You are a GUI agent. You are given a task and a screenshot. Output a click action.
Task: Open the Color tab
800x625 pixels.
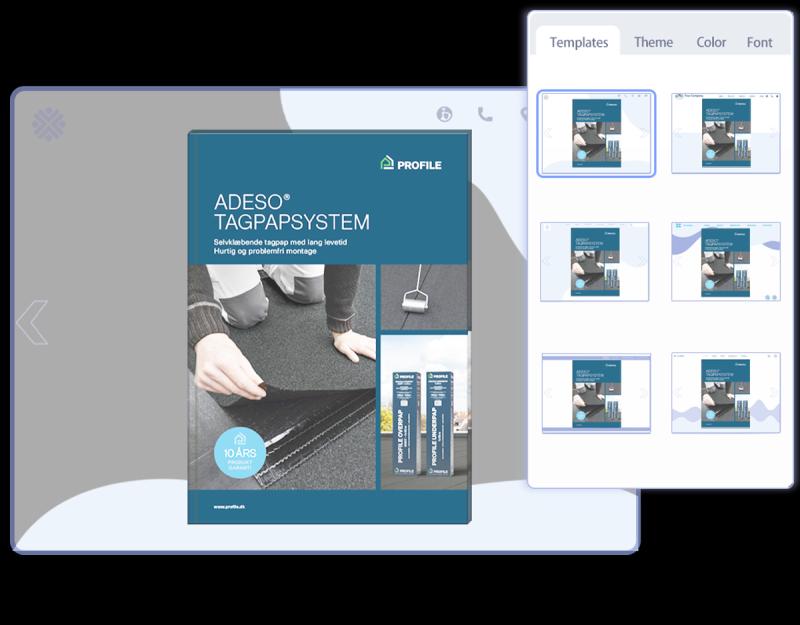[711, 42]
